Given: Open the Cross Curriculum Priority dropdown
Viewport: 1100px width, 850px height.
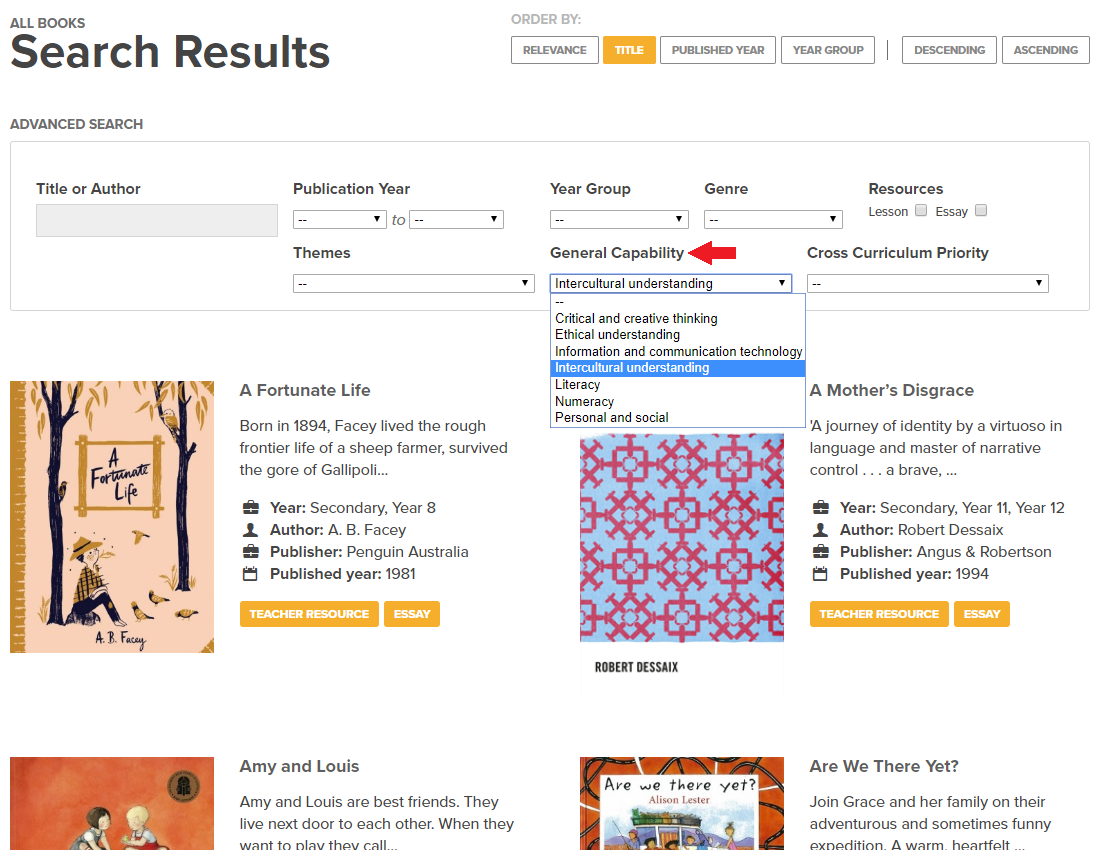Looking at the screenshot, I should click(x=927, y=283).
